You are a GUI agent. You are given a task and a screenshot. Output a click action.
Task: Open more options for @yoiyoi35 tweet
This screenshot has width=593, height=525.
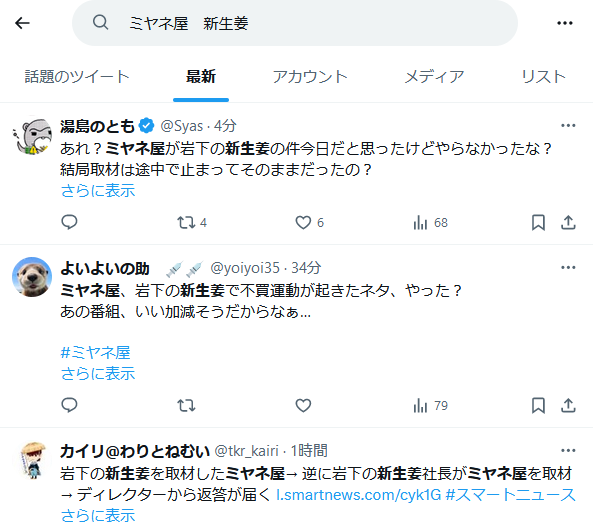click(568, 267)
